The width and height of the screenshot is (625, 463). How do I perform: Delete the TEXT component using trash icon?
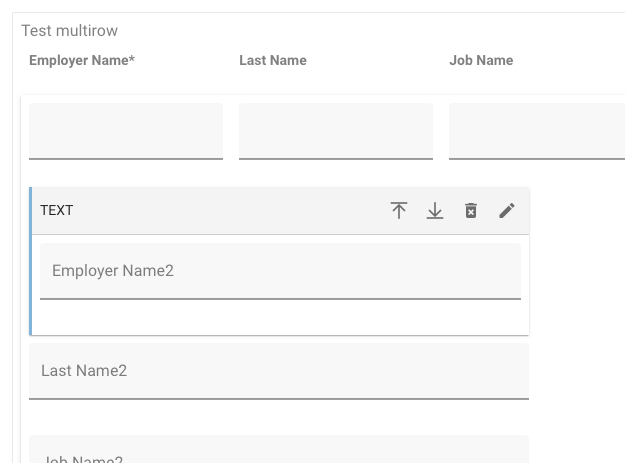(x=471, y=211)
